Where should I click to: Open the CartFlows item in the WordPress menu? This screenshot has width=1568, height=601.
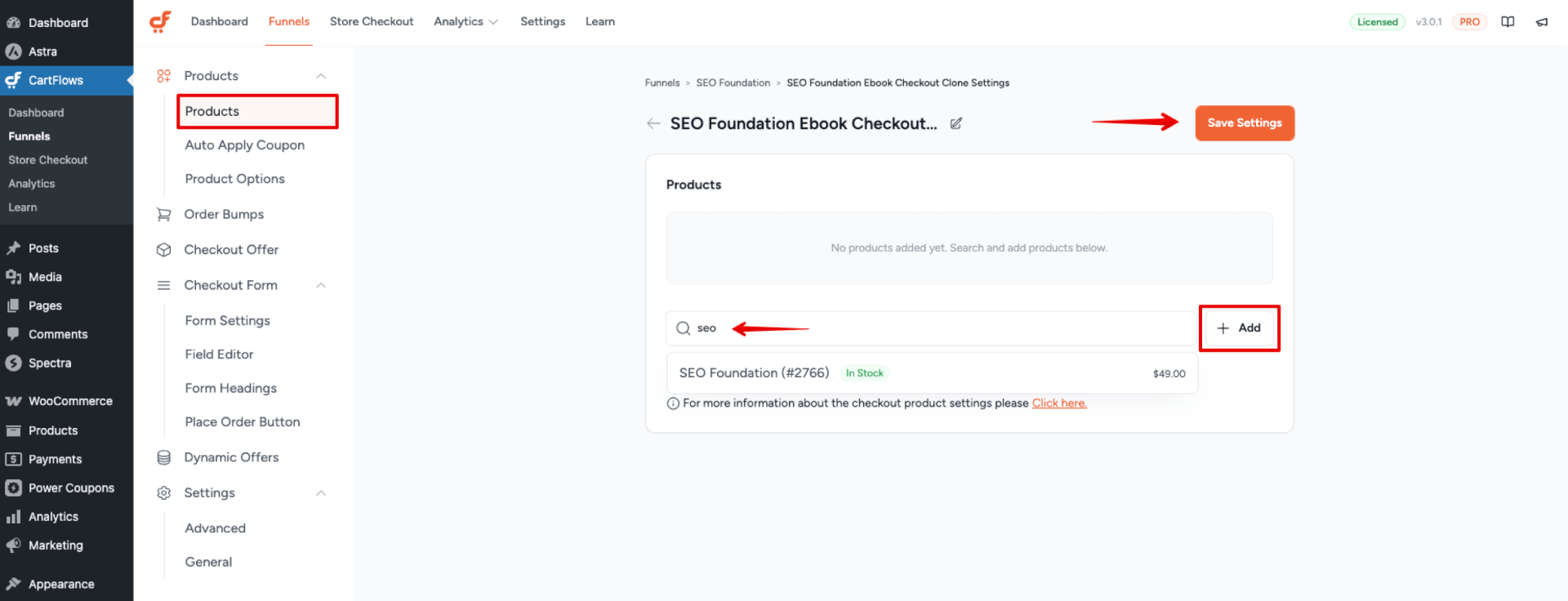point(66,80)
